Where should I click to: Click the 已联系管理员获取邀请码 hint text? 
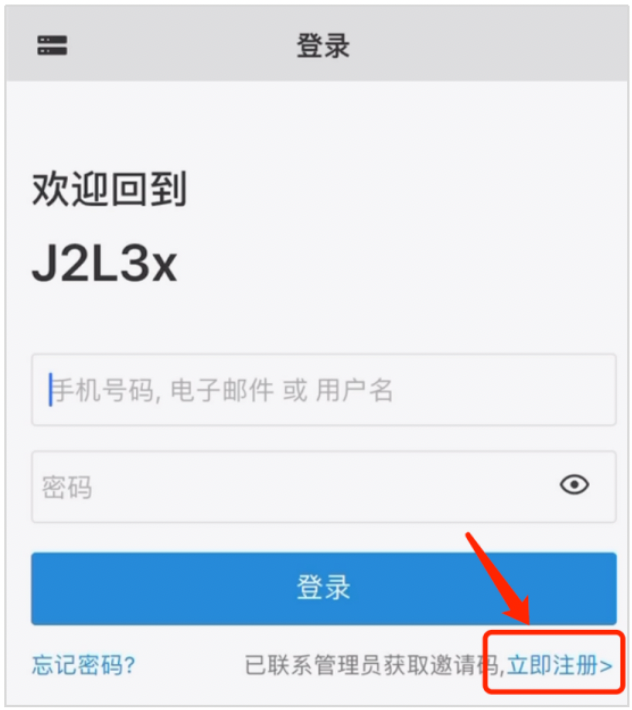373,665
